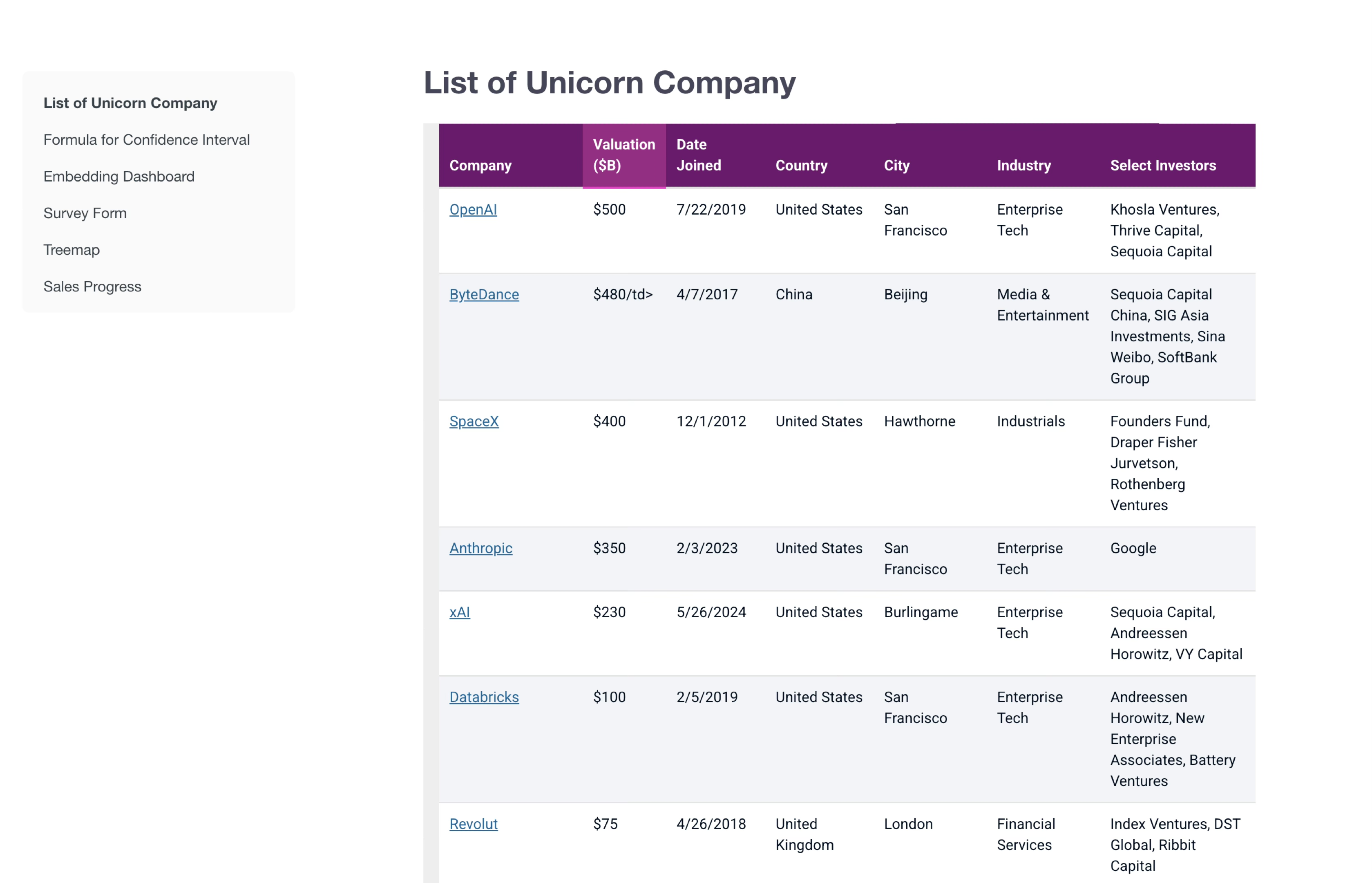
Task: Open the ByteDance company link
Action: (484, 295)
